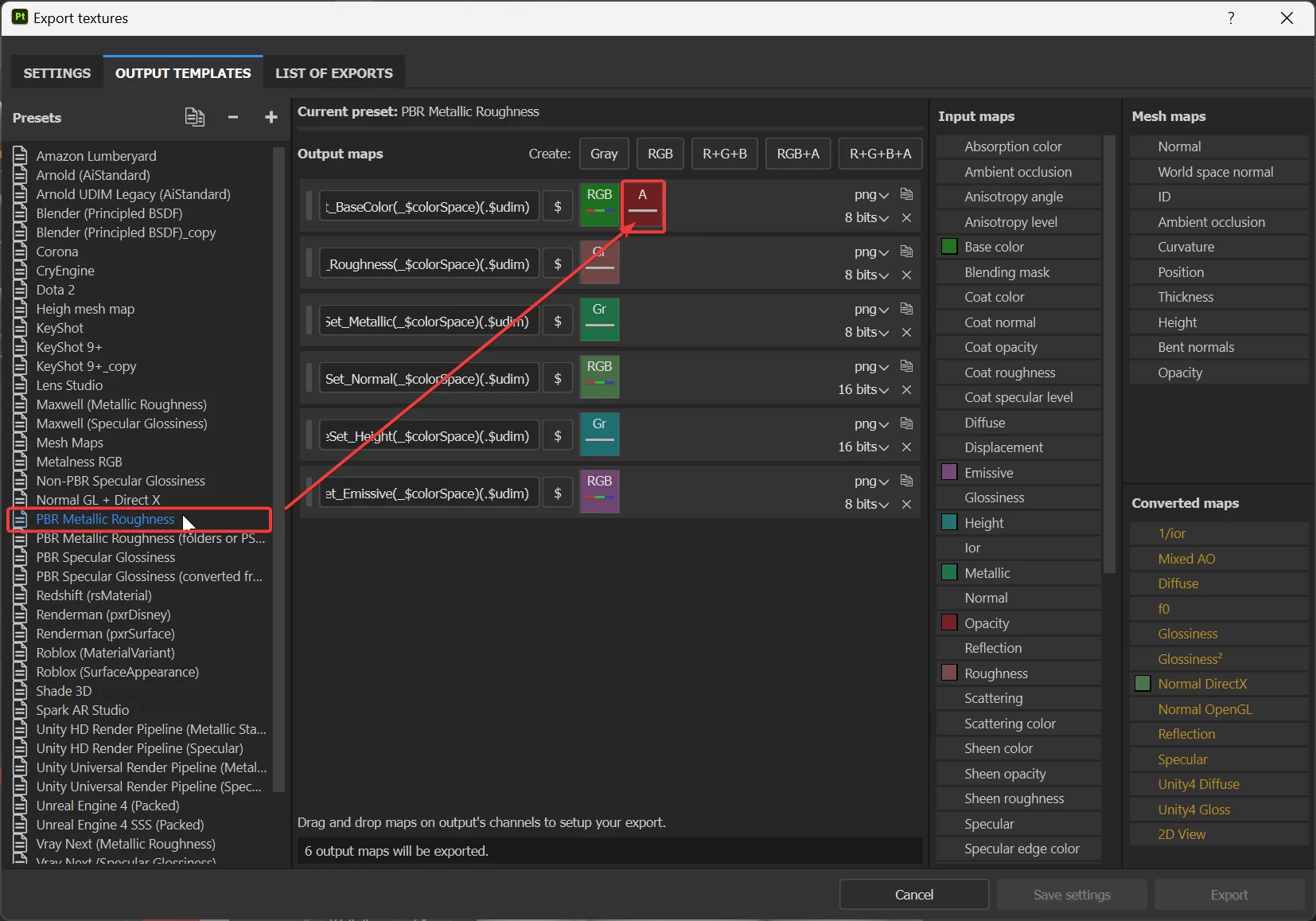Click the help question mark icon
Screen dimensions: 1316x921
tap(1231, 18)
